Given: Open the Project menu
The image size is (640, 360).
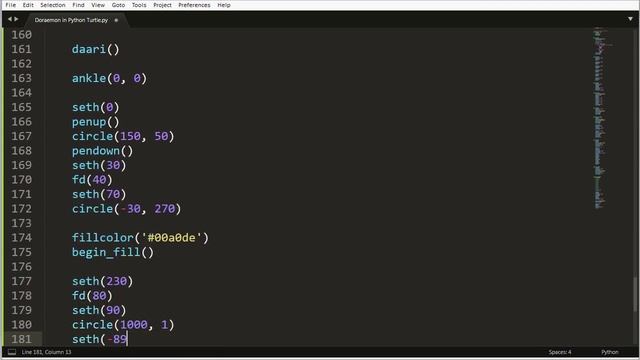Looking at the screenshot, I should tap(162, 5).
